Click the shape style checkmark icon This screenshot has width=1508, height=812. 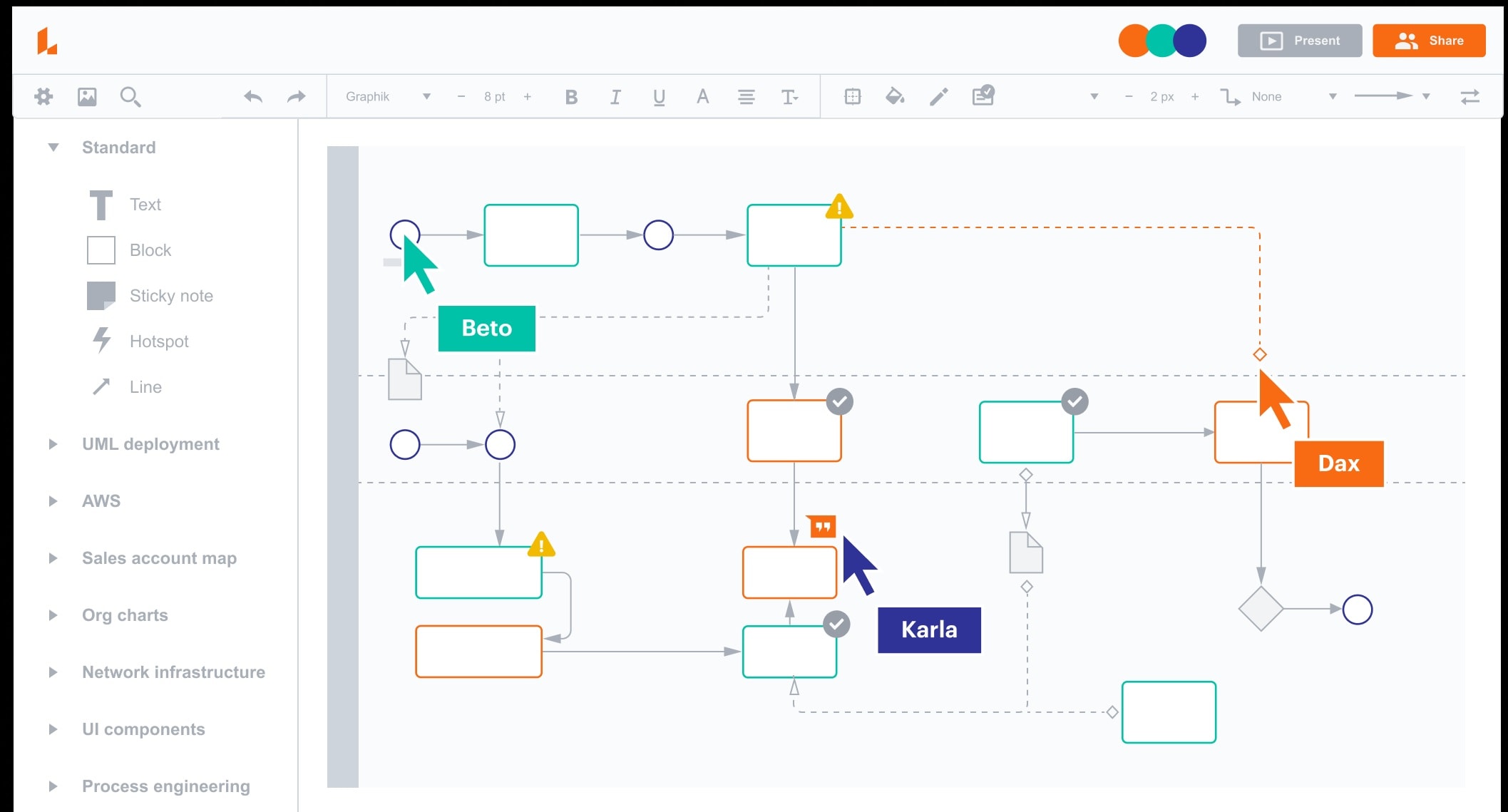(983, 95)
